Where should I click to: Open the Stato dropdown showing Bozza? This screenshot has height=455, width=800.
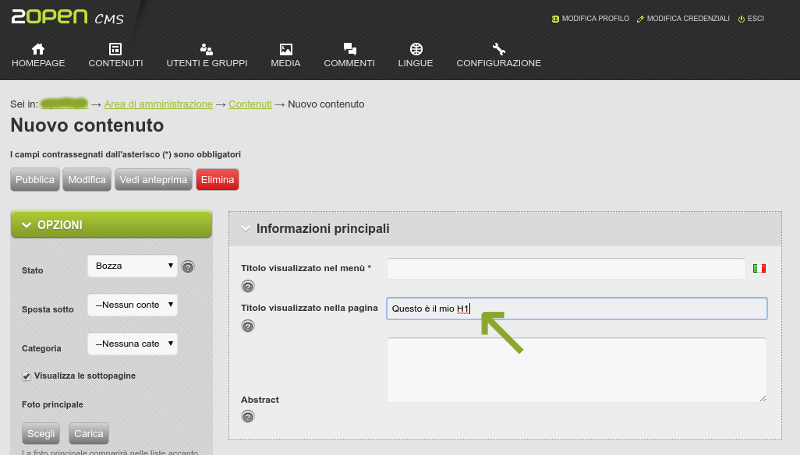click(x=133, y=266)
